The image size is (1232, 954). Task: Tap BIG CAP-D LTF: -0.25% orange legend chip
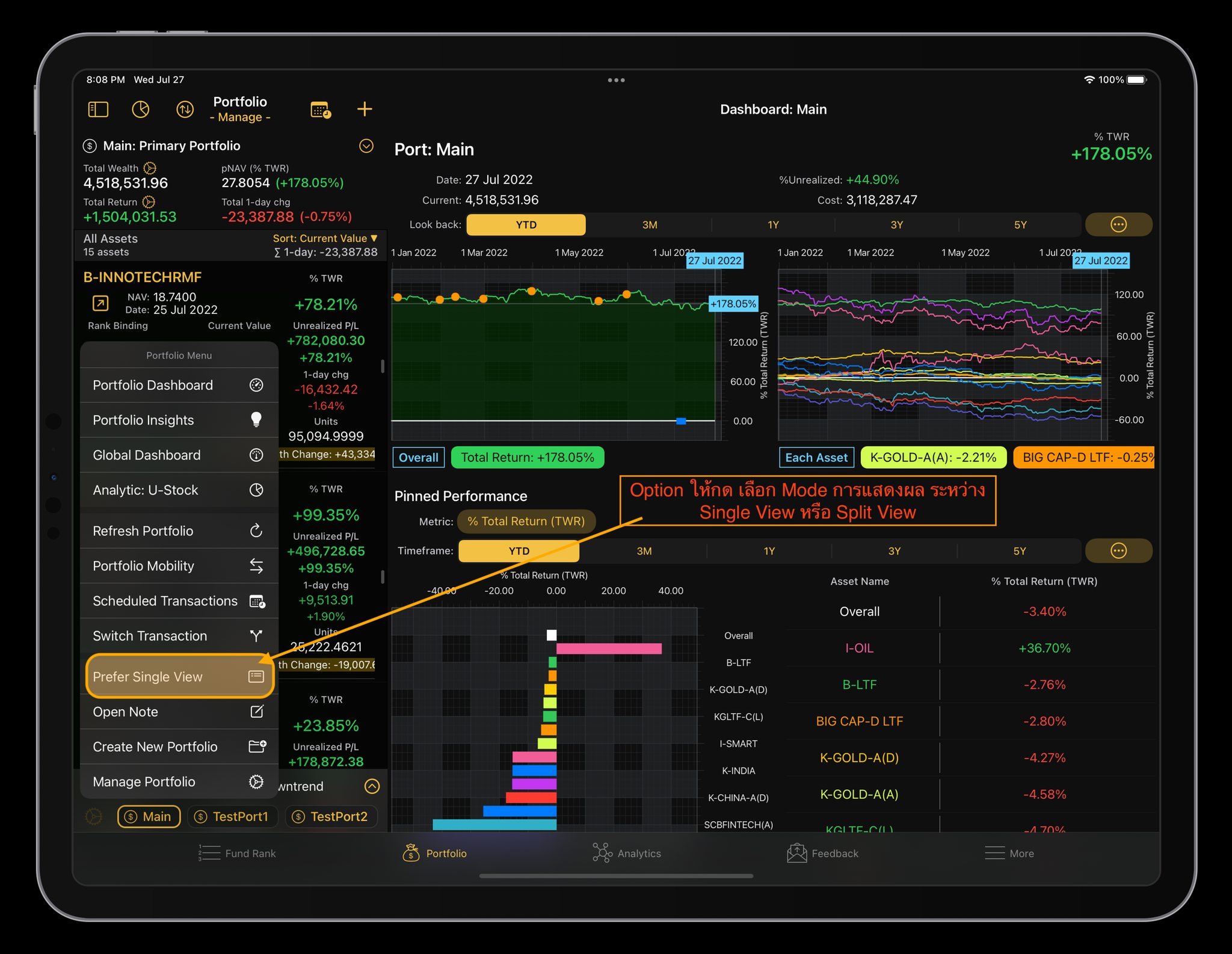[x=1083, y=457]
